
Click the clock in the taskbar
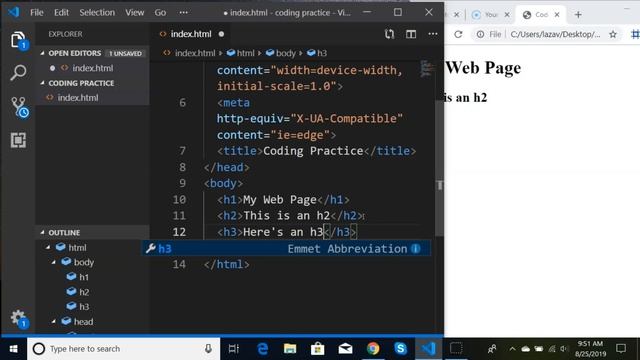pyautogui.click(x=590, y=349)
